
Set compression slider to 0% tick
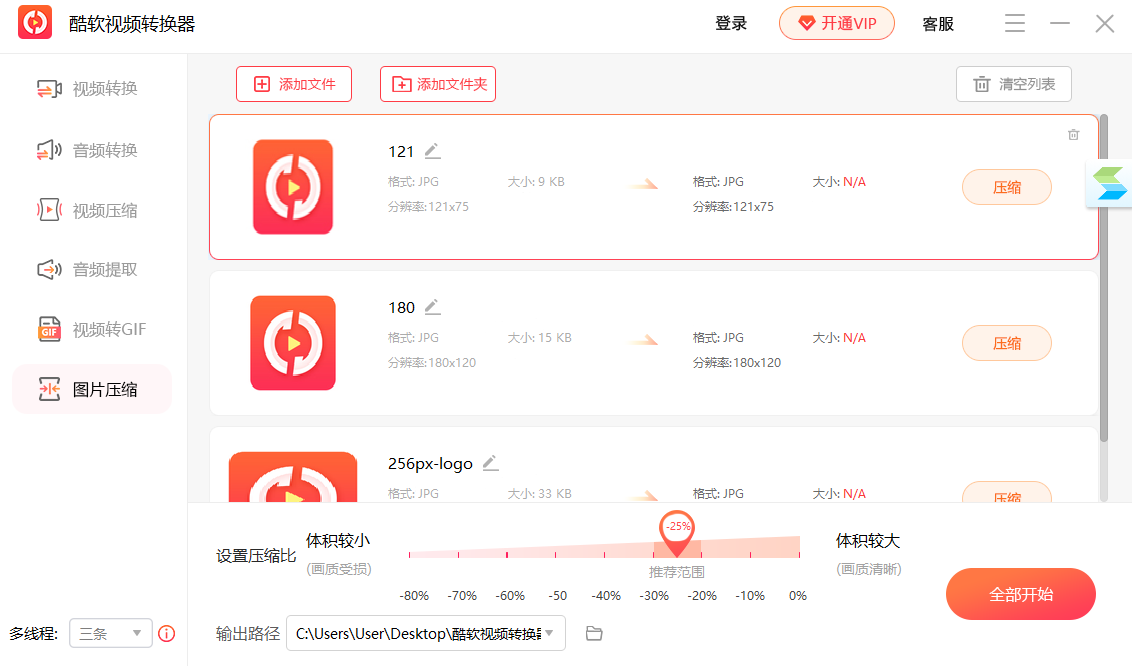coord(798,554)
